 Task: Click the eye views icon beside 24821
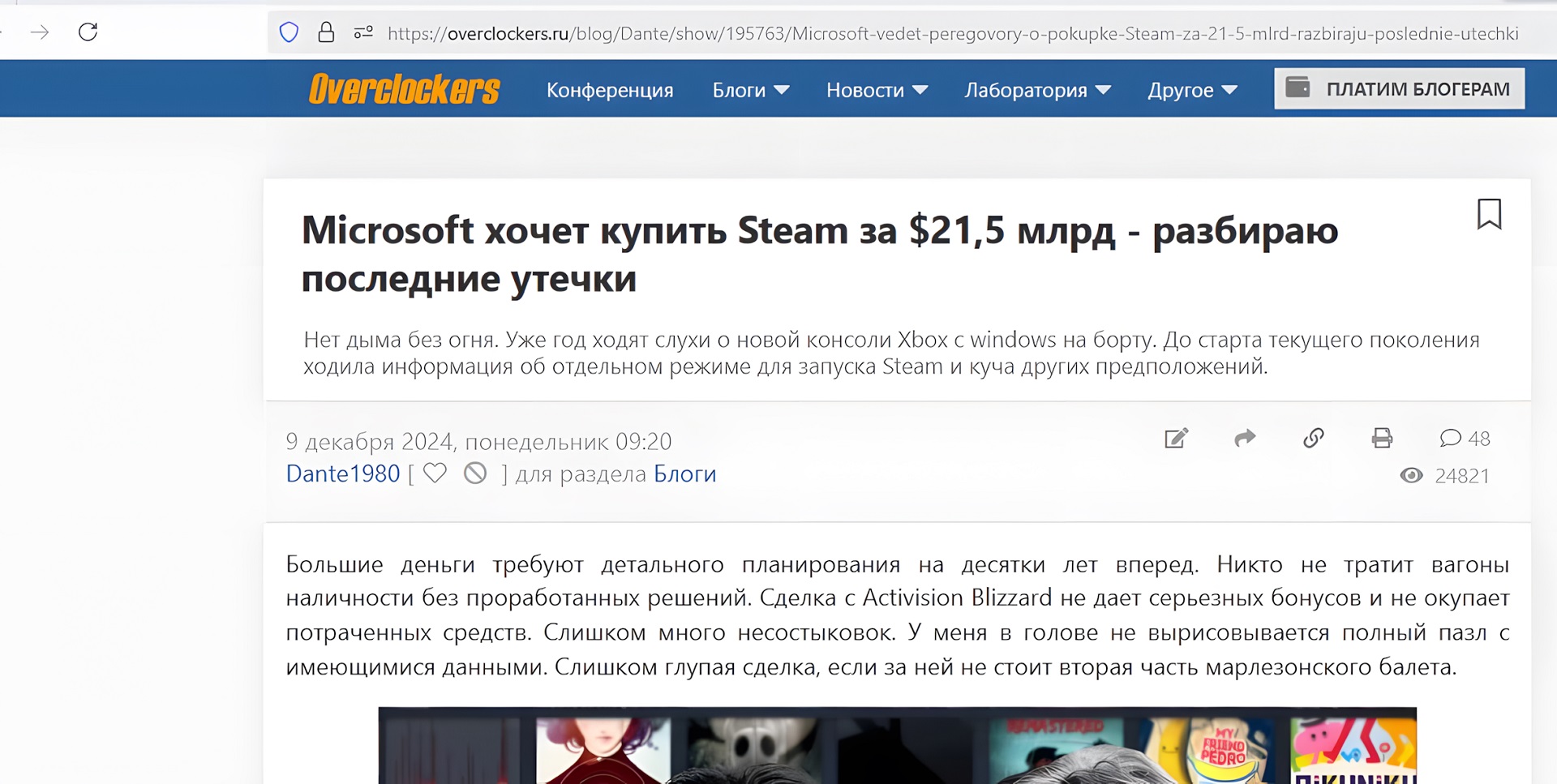pyautogui.click(x=1411, y=475)
